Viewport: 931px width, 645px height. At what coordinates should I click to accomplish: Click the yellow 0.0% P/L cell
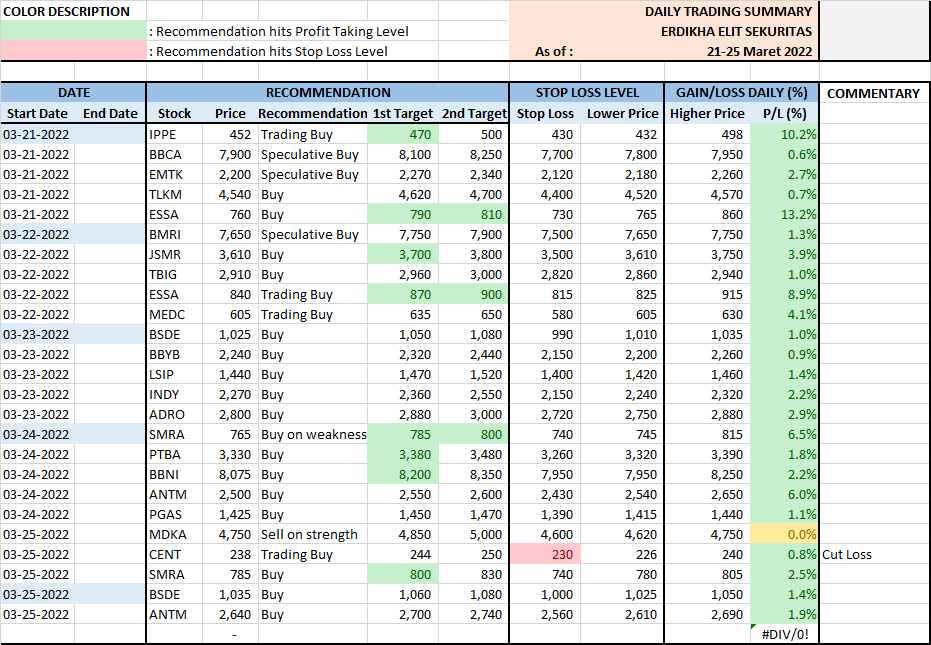[784, 534]
